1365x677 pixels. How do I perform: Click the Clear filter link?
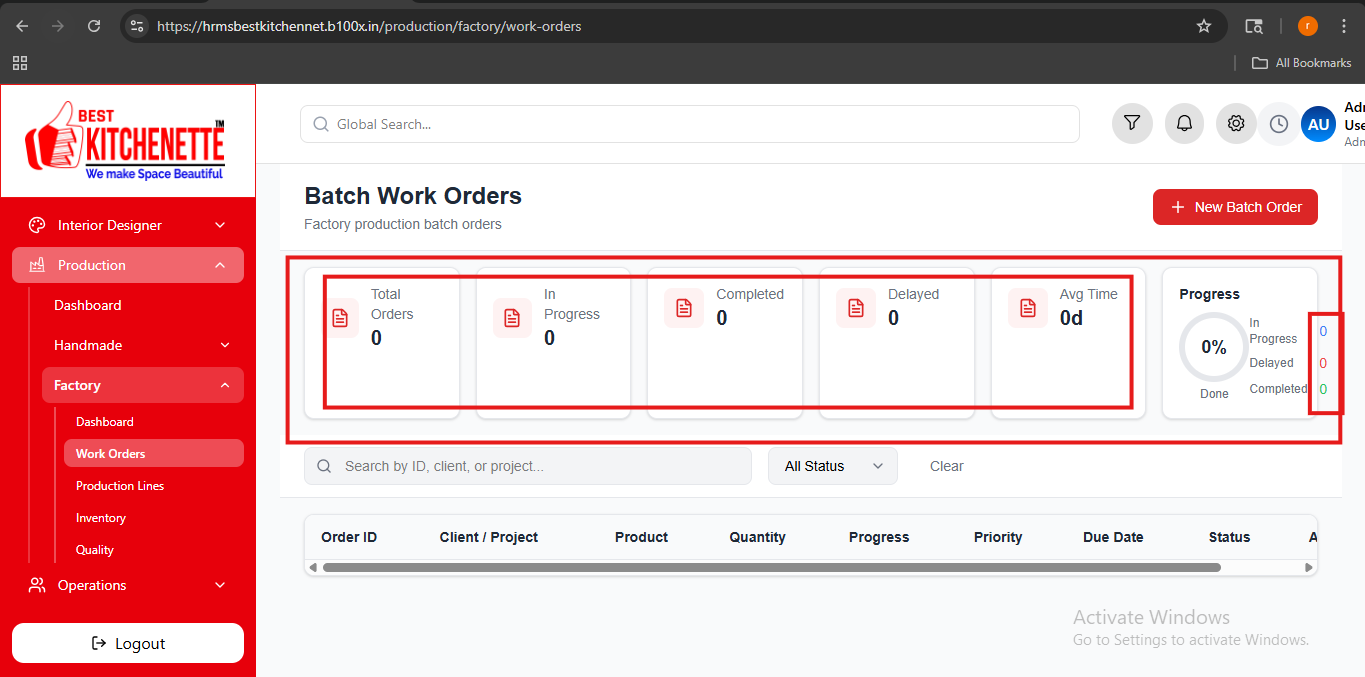point(947,466)
